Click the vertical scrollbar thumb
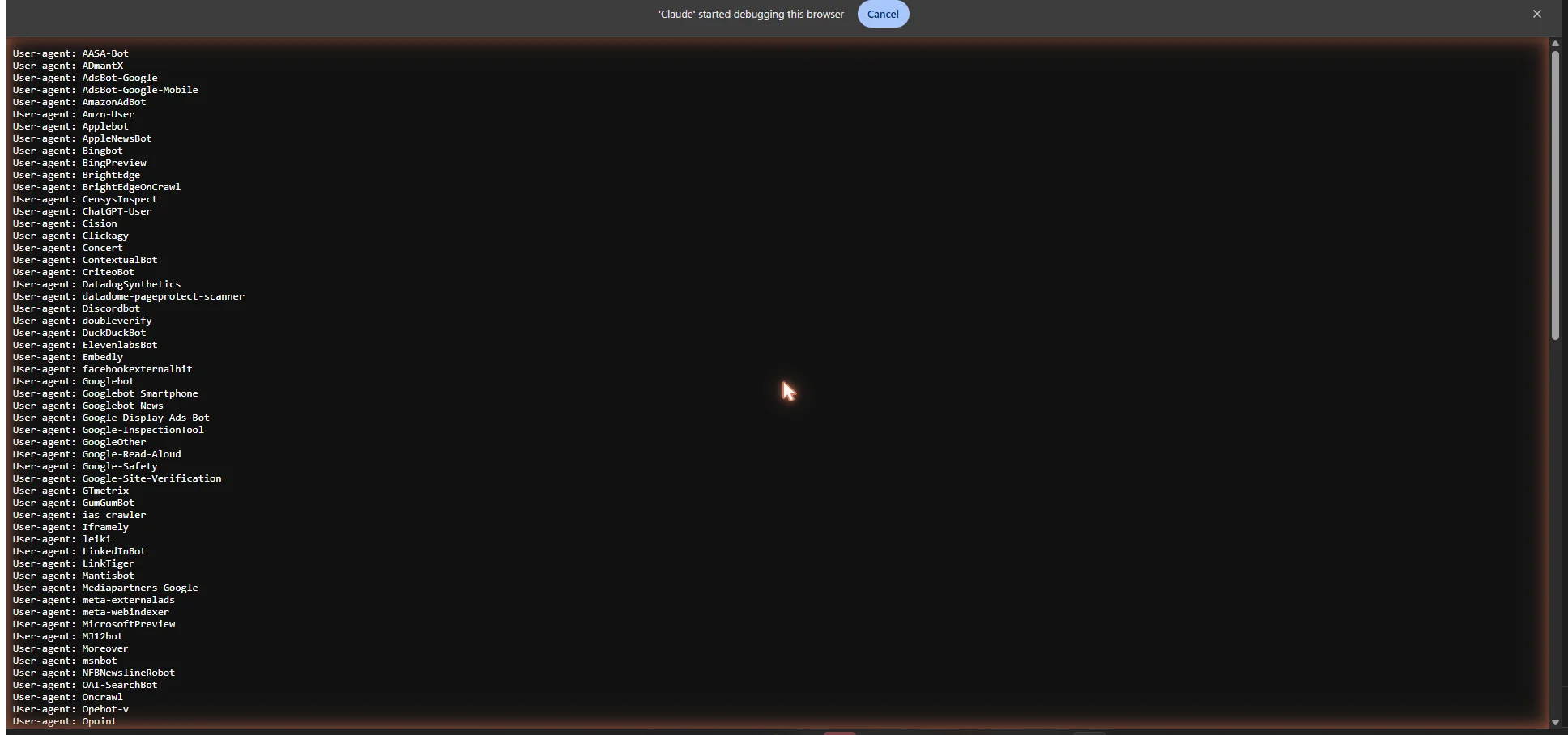 [x=1555, y=195]
